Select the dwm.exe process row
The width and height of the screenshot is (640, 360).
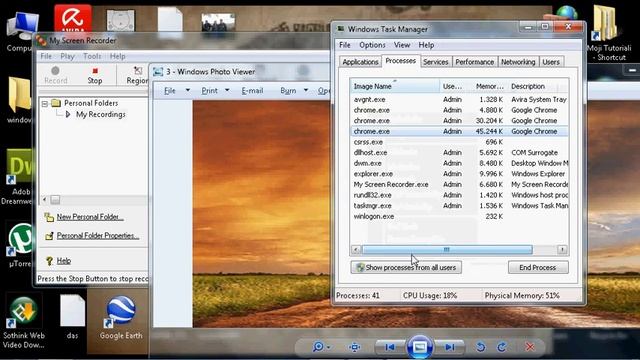point(459,163)
